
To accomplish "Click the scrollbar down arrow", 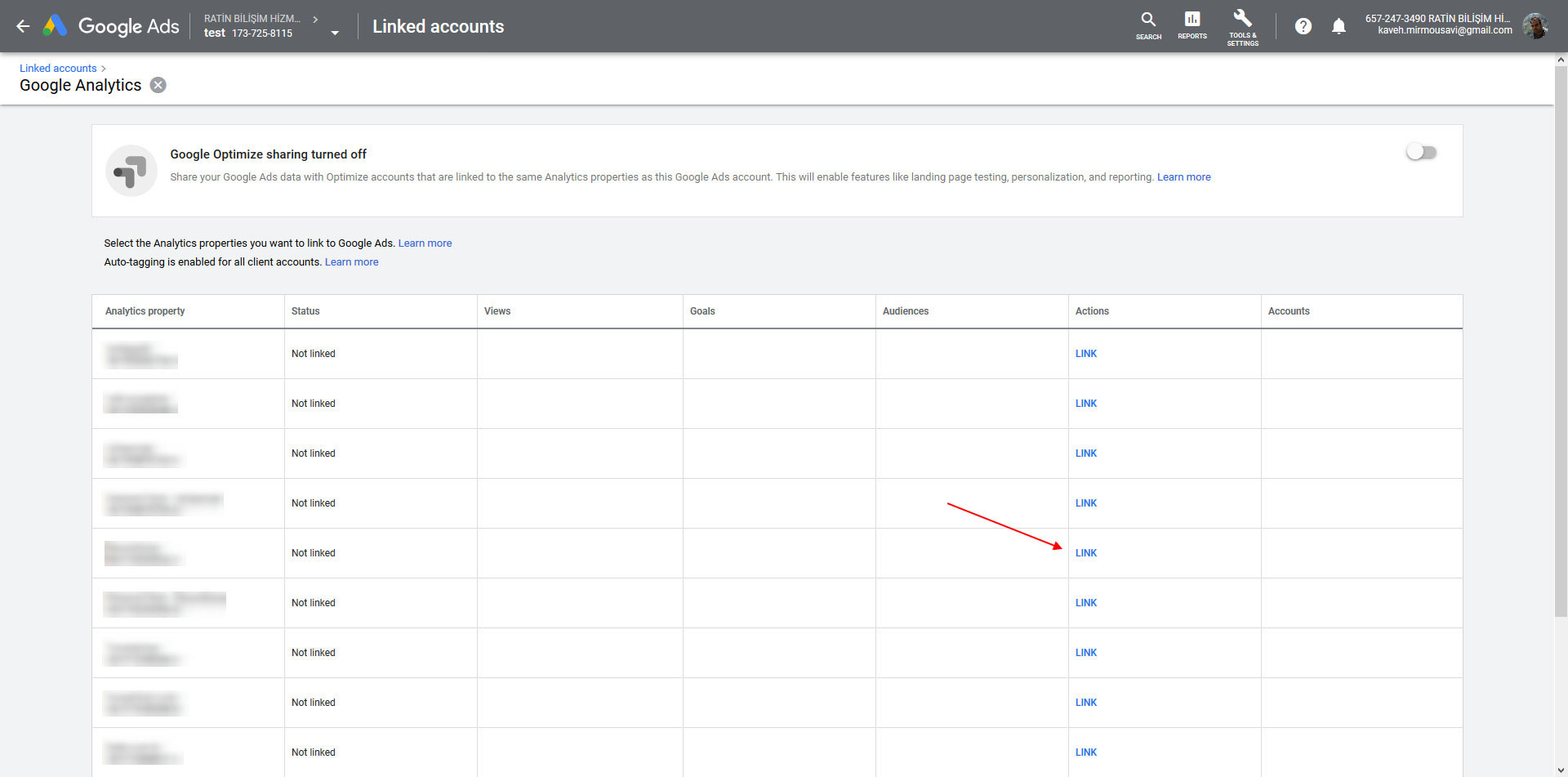I will click(x=1561, y=770).
